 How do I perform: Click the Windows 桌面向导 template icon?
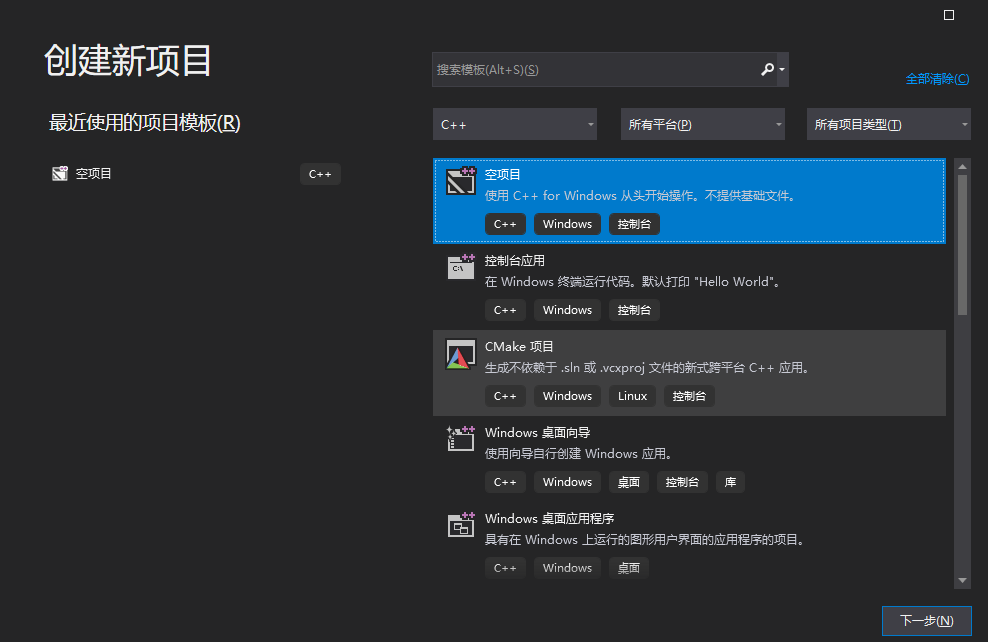[460, 439]
